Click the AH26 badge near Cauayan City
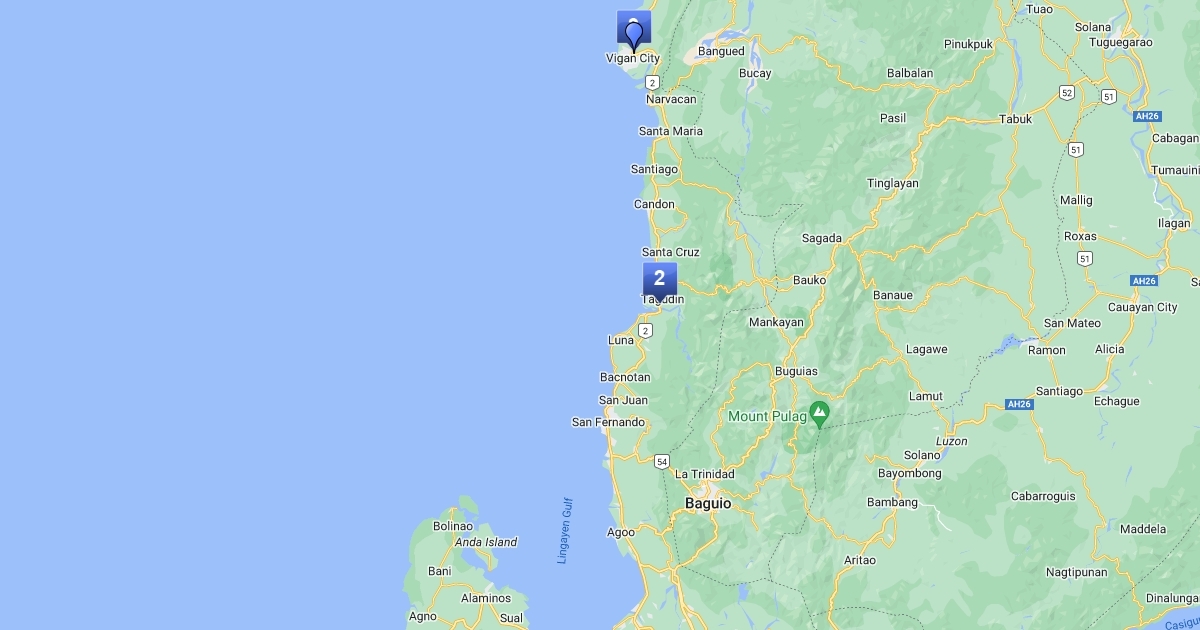Screen dimensions: 1200x630 (x=1144, y=281)
